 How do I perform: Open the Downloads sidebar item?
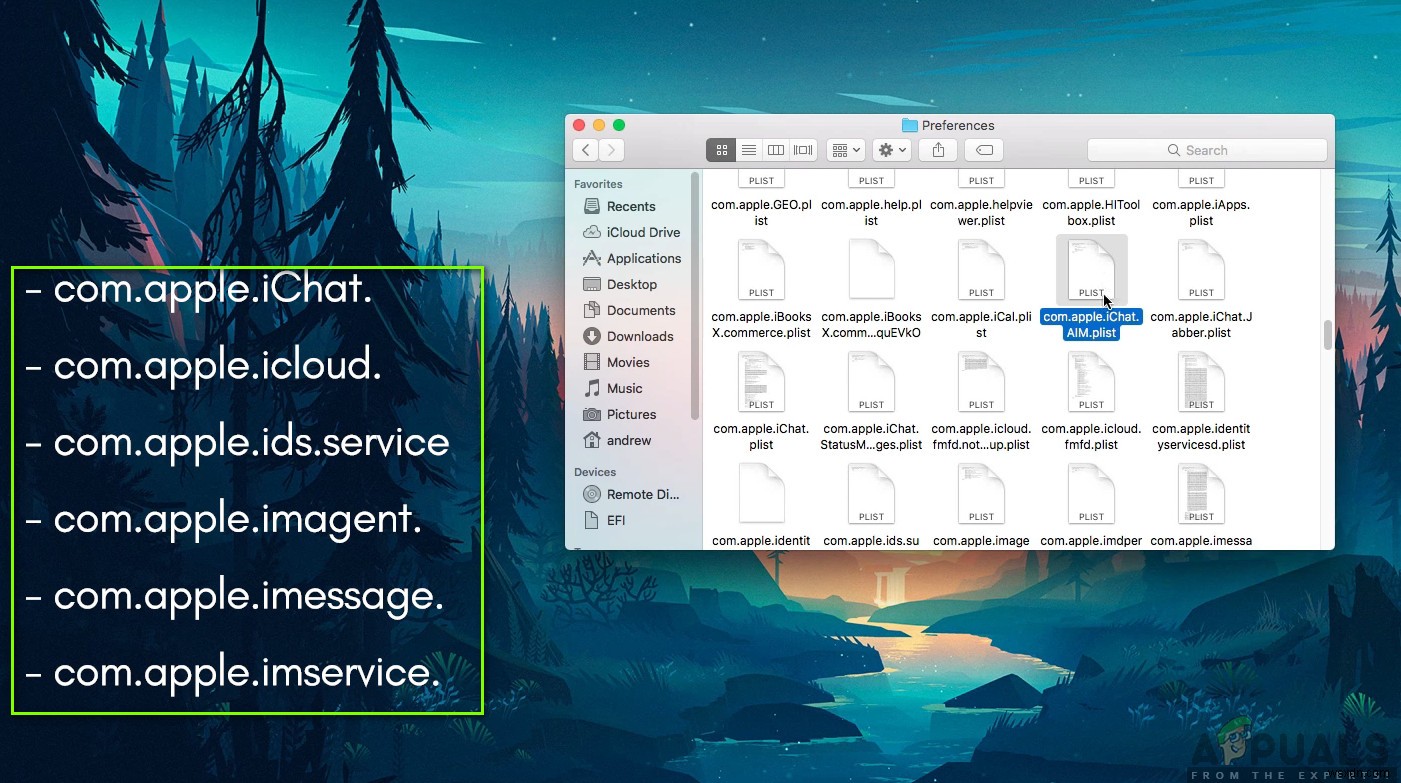[x=640, y=336]
